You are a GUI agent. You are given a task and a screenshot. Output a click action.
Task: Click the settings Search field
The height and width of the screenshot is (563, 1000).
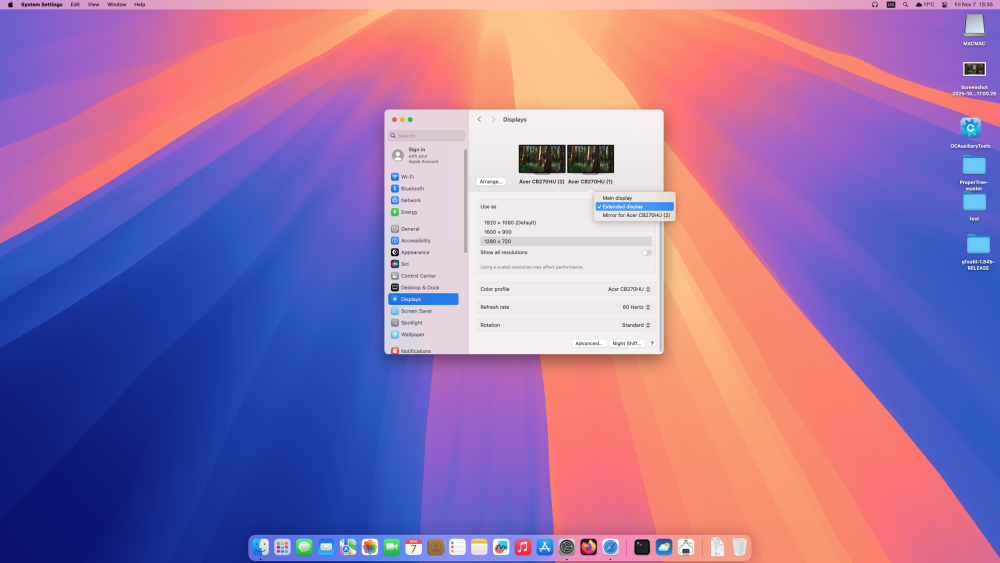(x=426, y=136)
